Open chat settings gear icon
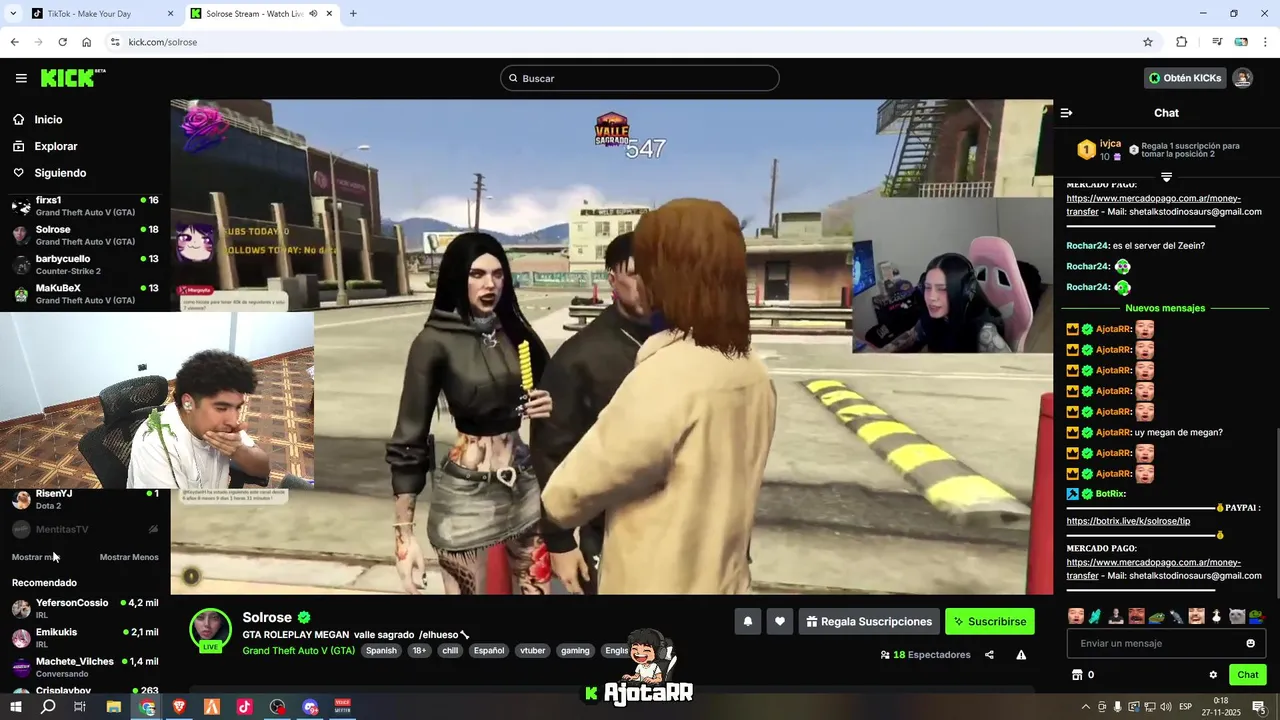This screenshot has width=1280, height=720. [1213, 675]
